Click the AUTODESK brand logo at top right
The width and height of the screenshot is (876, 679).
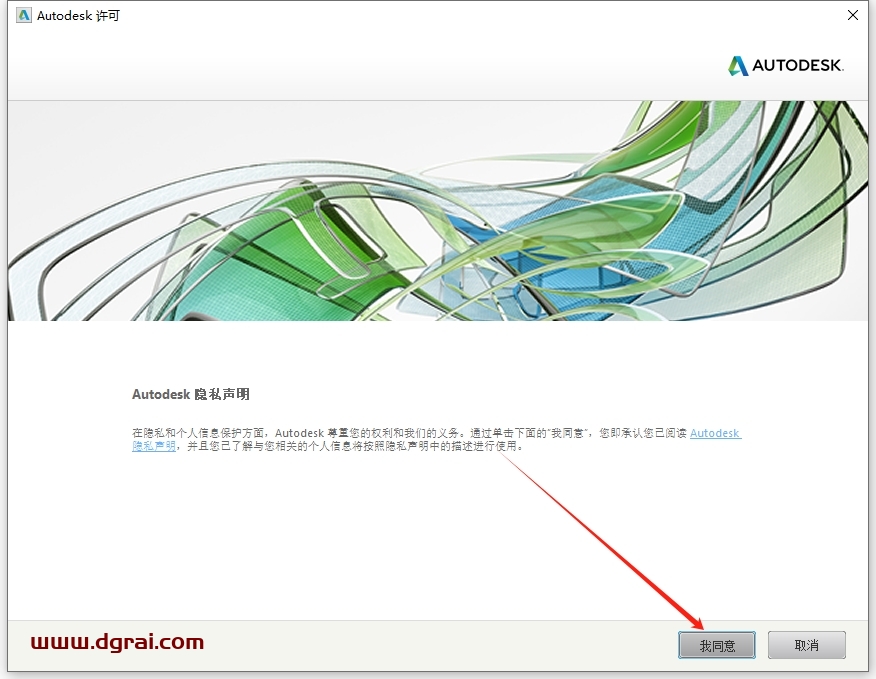(786, 66)
